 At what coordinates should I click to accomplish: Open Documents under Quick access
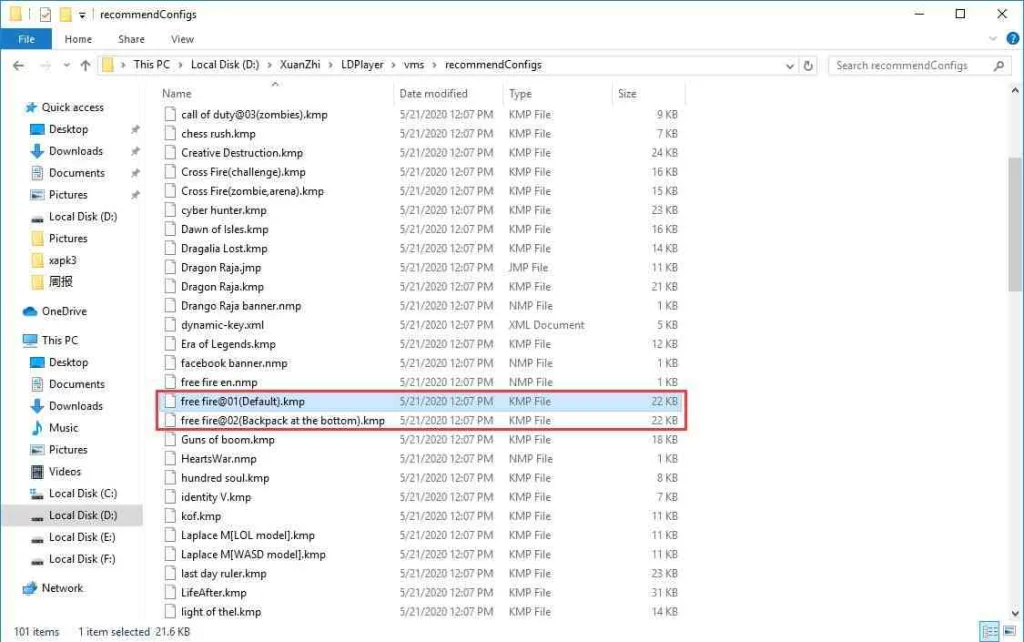pos(76,173)
